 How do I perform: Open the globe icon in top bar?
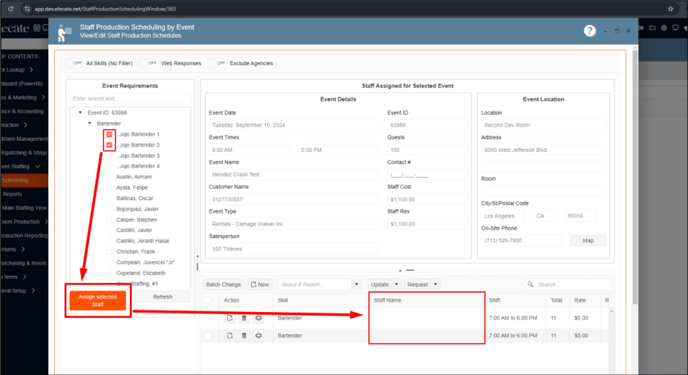click(664, 28)
